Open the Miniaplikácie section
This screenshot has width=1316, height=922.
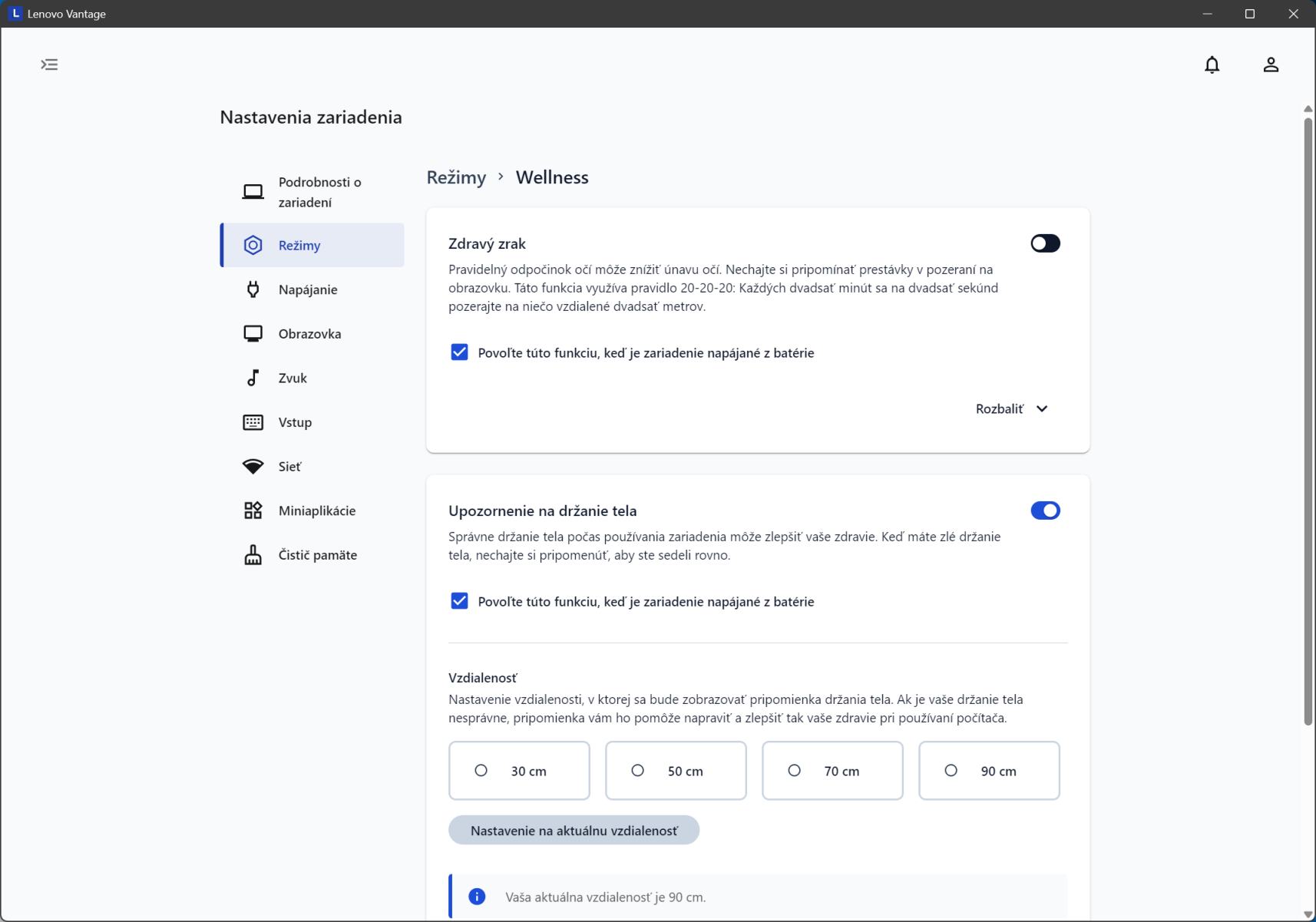[316, 511]
